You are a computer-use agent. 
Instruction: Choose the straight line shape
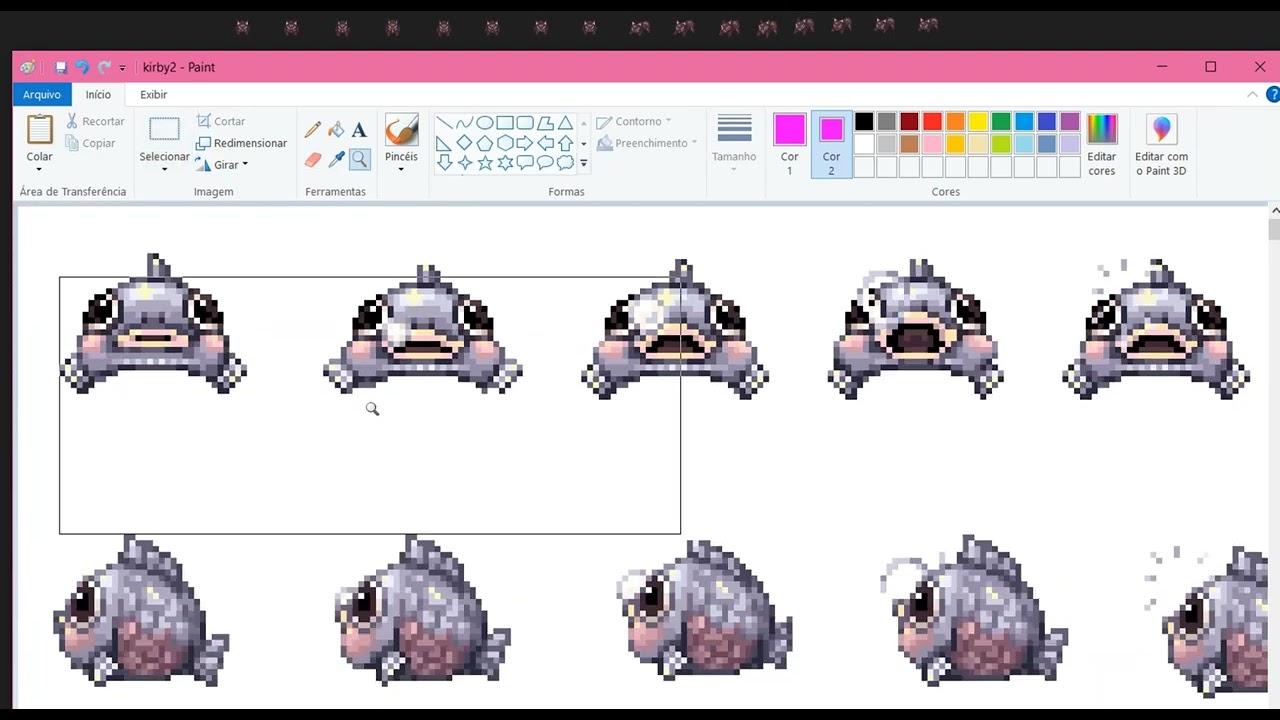point(444,123)
